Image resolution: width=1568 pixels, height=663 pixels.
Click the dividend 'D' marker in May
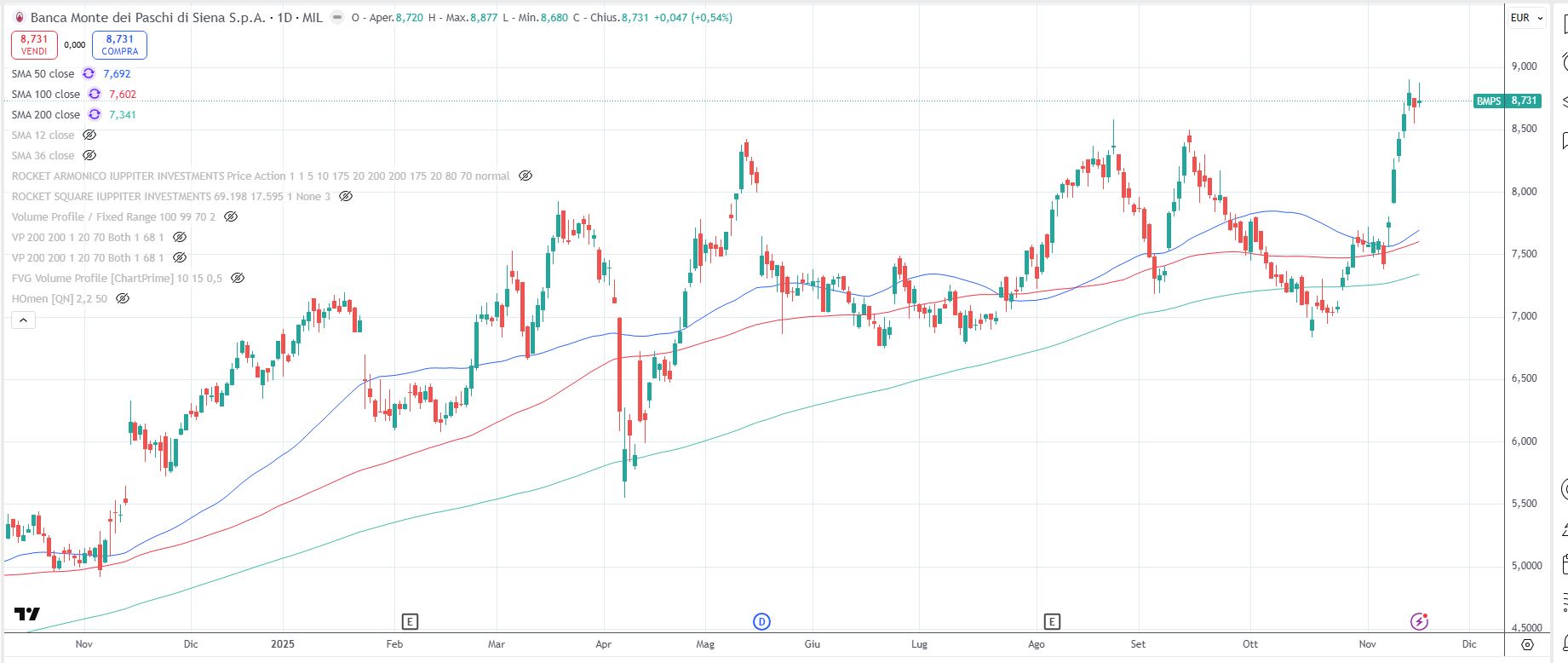[x=761, y=621]
